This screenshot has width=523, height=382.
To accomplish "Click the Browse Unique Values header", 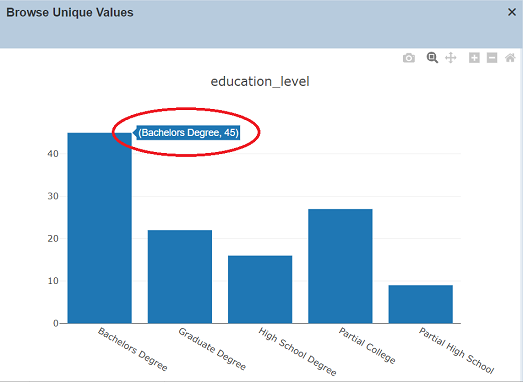I will (x=70, y=12).
